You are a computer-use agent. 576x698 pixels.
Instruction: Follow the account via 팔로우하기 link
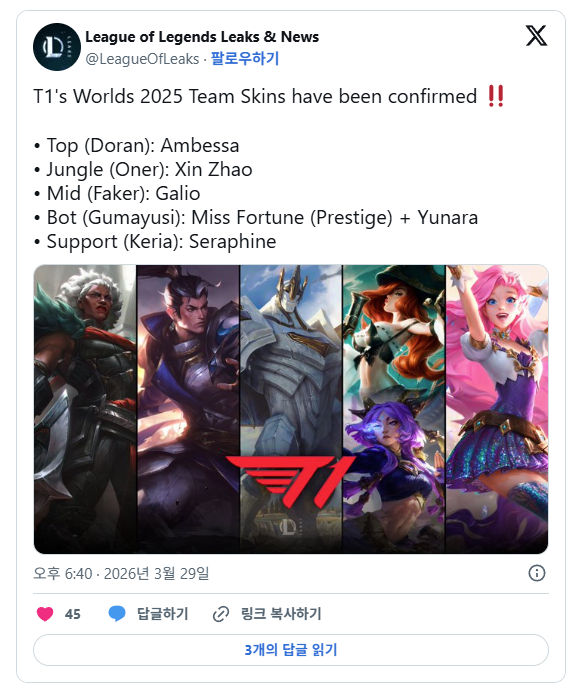[x=244, y=58]
